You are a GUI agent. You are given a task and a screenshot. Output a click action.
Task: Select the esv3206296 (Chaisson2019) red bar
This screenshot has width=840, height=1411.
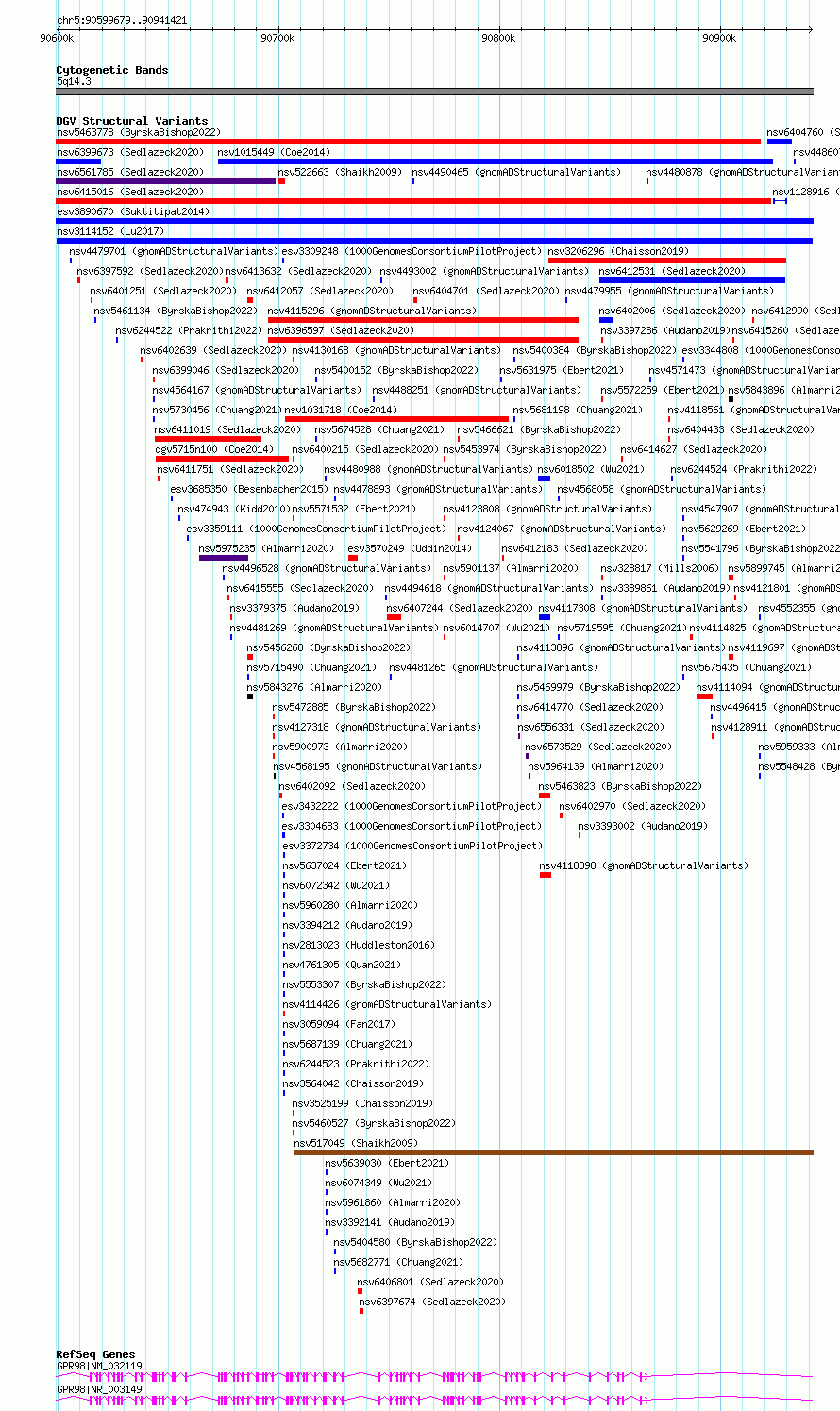click(667, 260)
